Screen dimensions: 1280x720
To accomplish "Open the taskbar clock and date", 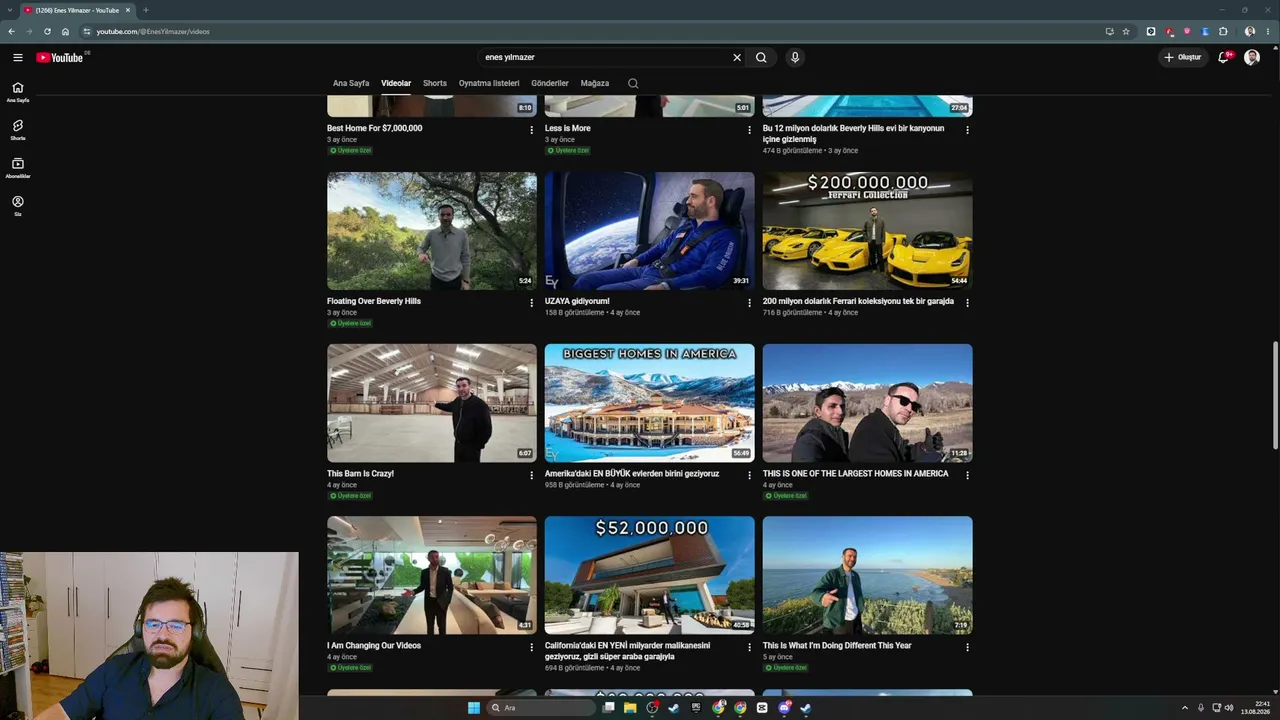I will point(1257,708).
